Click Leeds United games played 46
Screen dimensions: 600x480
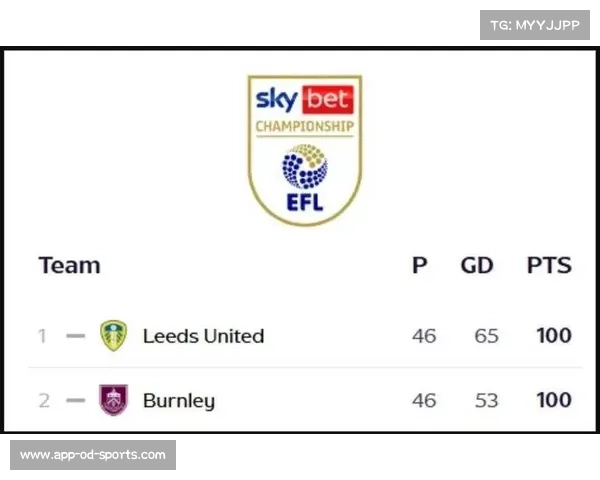(x=424, y=336)
